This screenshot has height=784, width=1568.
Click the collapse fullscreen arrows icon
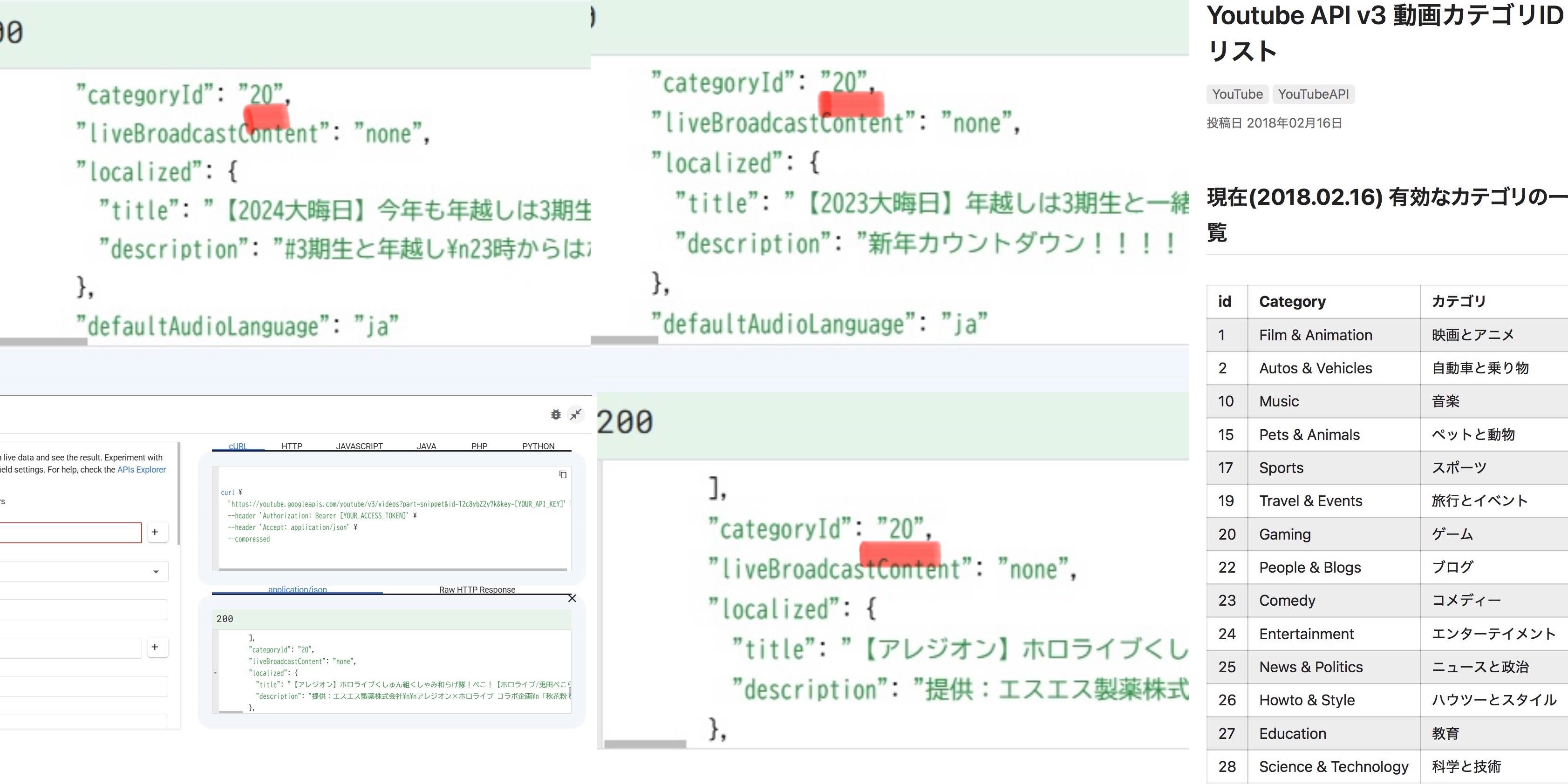click(576, 414)
